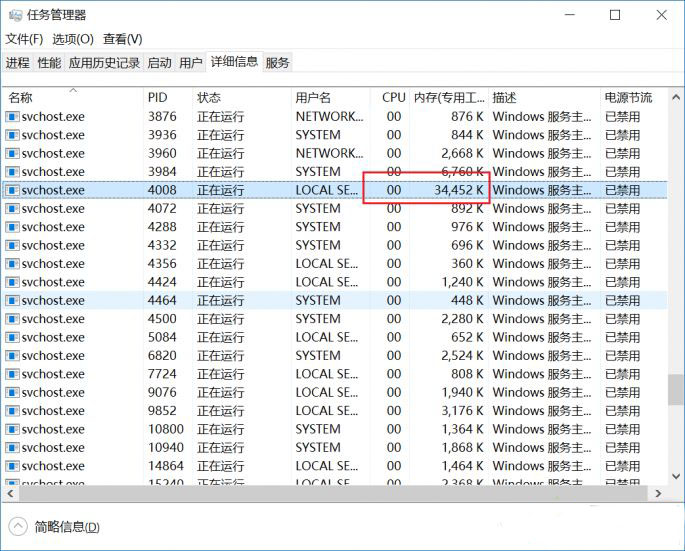Image resolution: width=685 pixels, height=551 pixels.
Task: Click icon of svchost.exe PID 3960
Action: 12,153
